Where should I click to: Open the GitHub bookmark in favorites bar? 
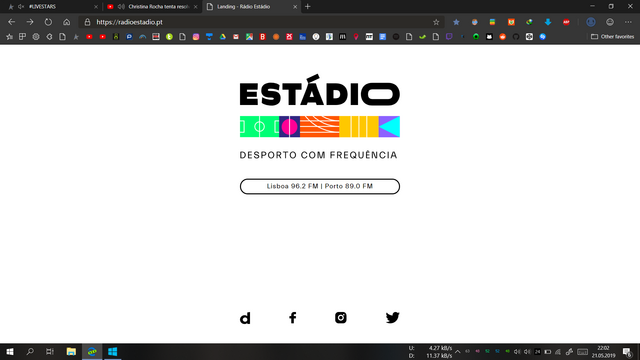[516, 37]
